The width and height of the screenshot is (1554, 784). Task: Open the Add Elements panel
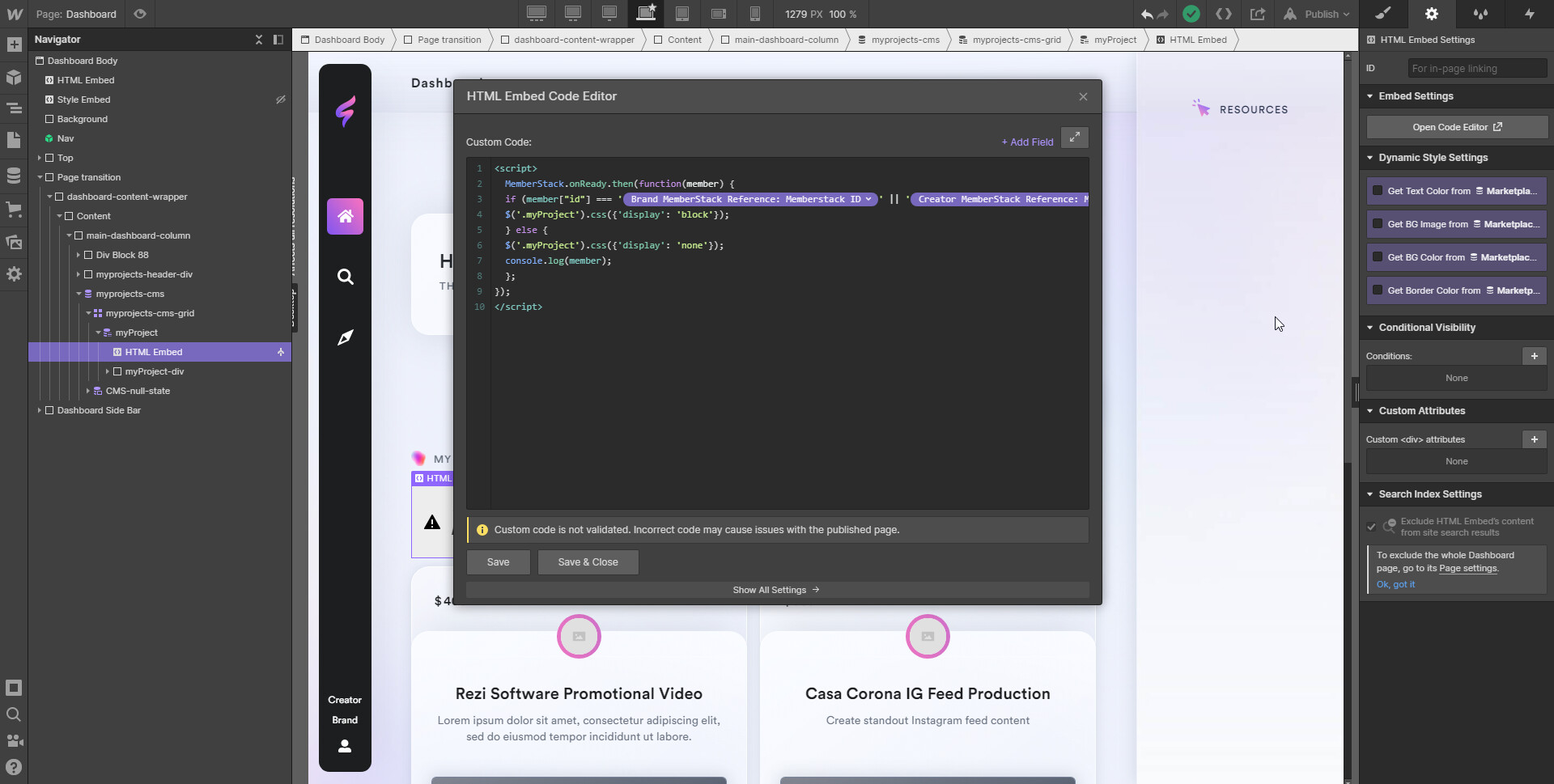pyautogui.click(x=14, y=44)
